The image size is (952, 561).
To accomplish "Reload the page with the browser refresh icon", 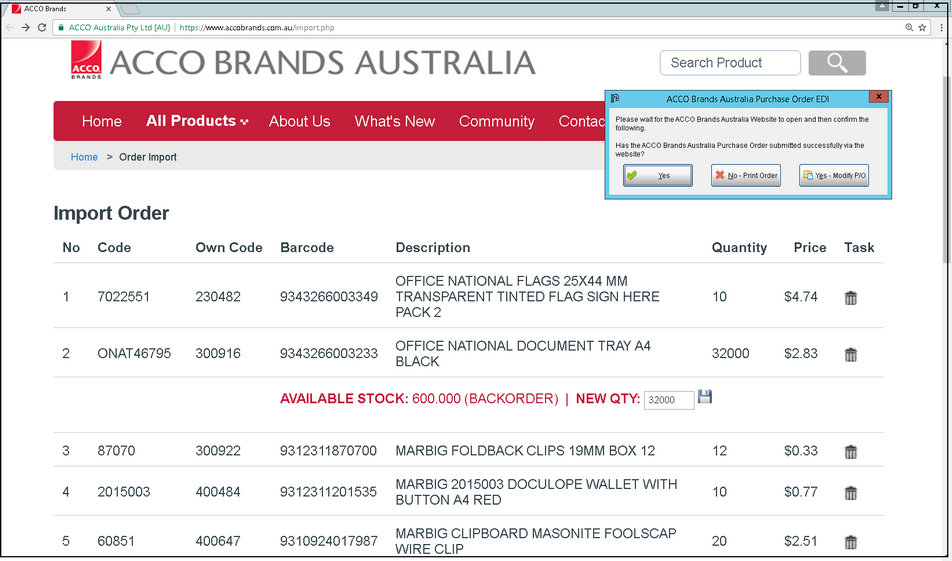I will click(x=42, y=27).
